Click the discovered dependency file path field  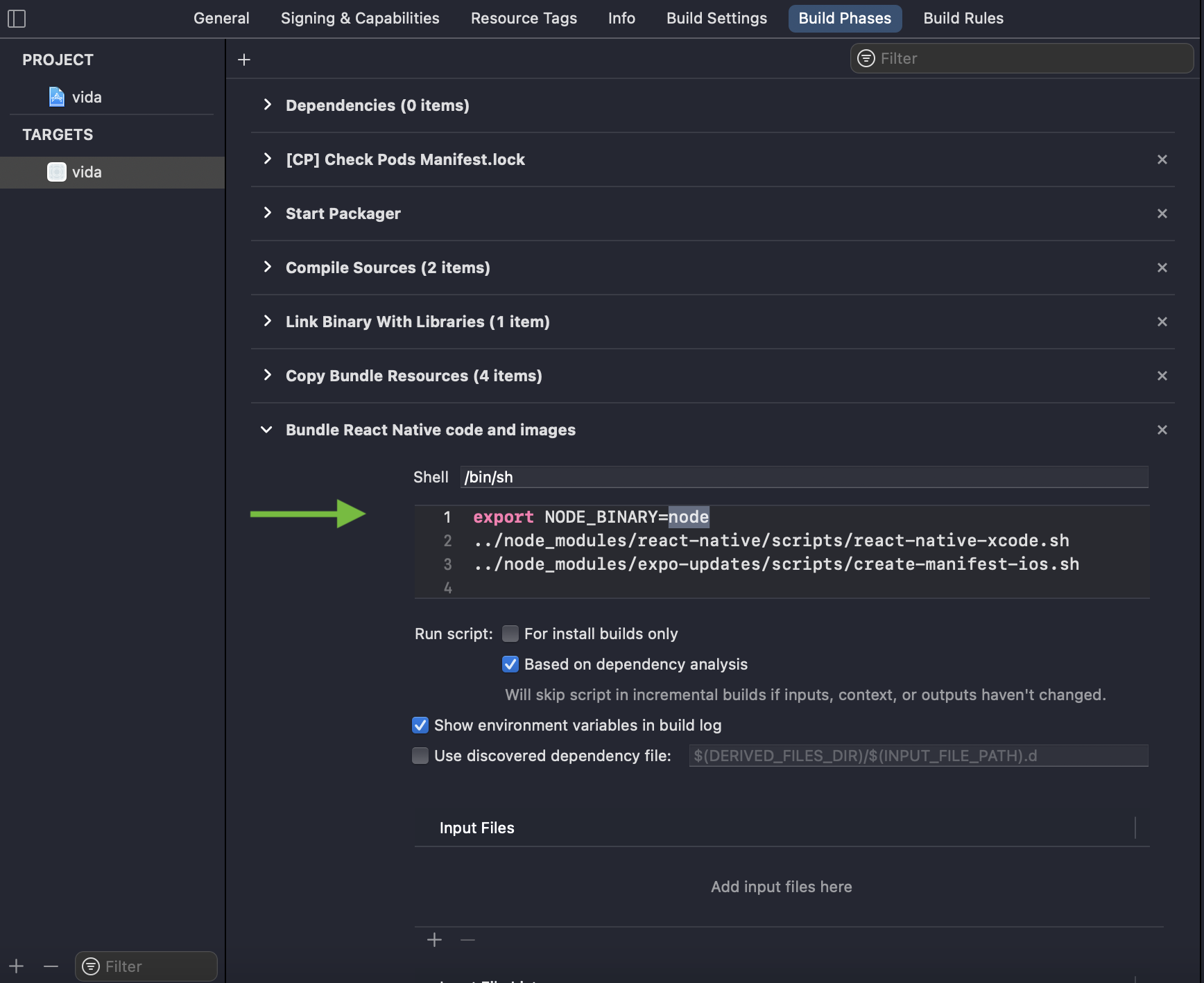coord(918,756)
